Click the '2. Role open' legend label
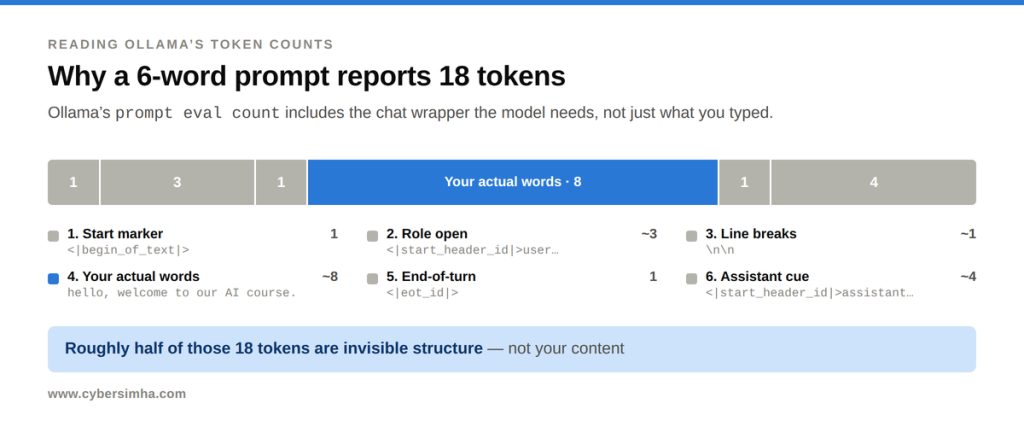Viewport: 1024px width, 427px height. [x=427, y=234]
